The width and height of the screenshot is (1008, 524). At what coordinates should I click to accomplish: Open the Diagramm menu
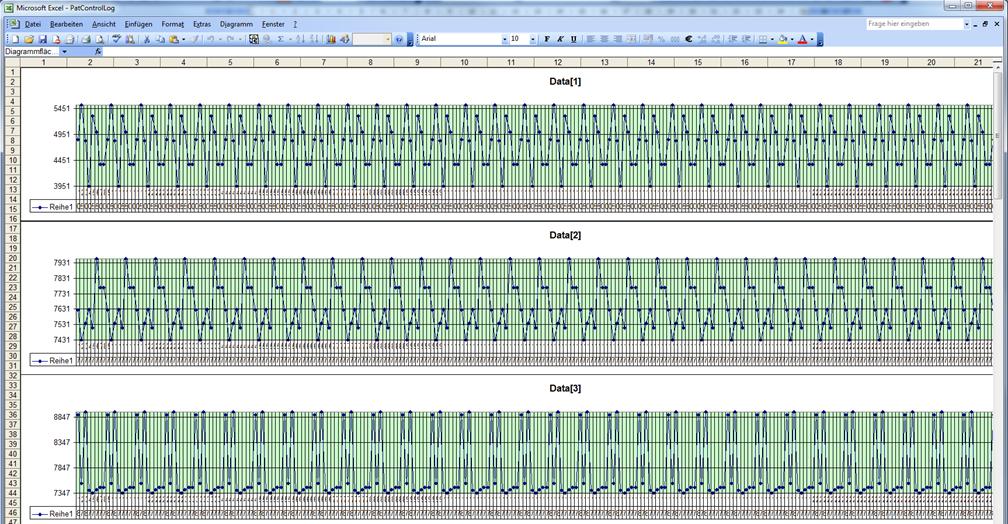(x=236, y=24)
